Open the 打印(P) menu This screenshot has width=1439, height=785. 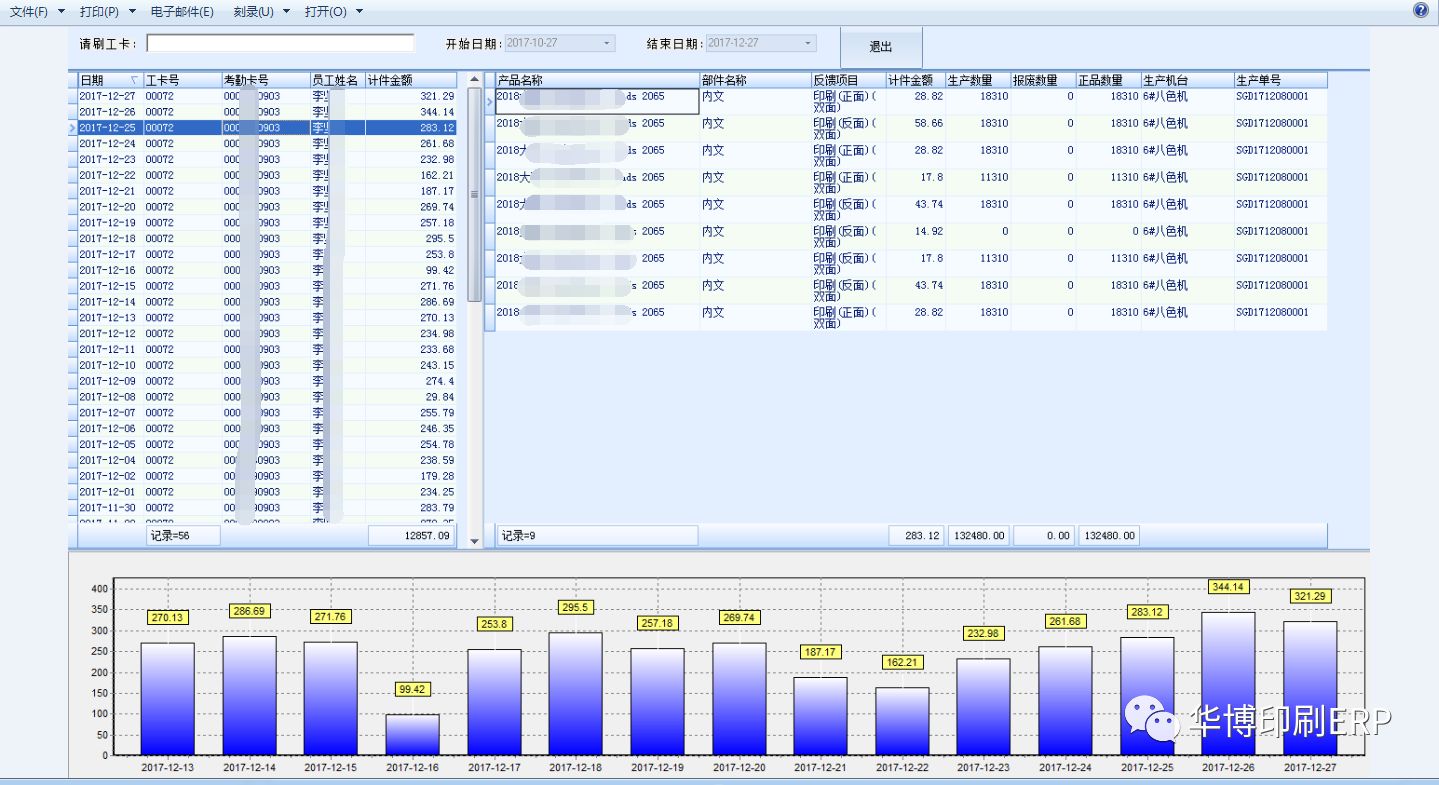(99, 11)
